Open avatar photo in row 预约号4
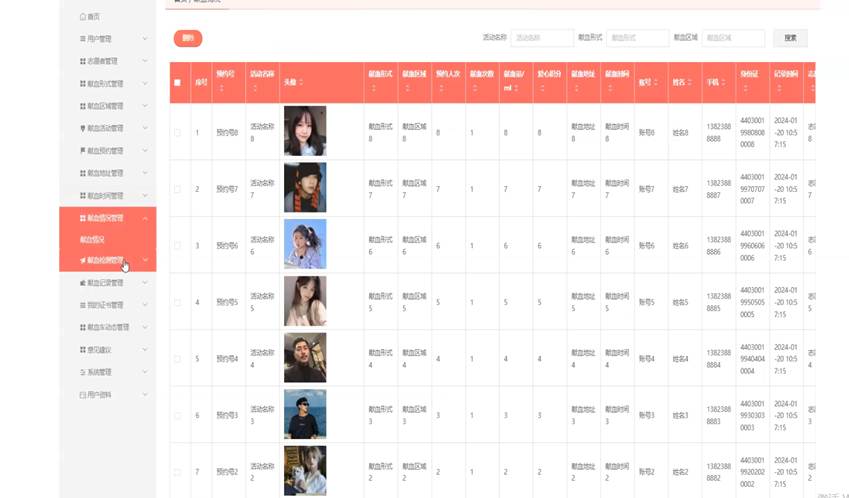This screenshot has height=498, width=849. click(305, 357)
